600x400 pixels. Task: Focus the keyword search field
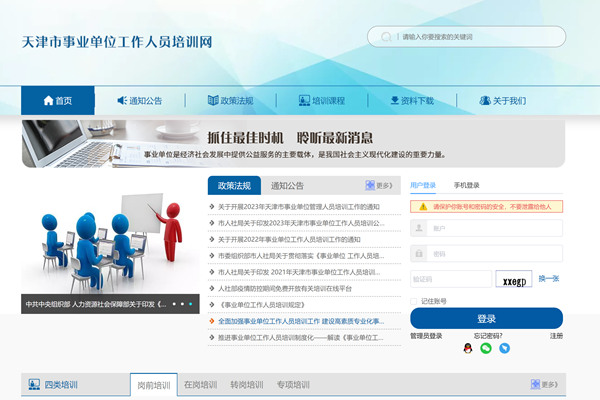click(x=466, y=37)
